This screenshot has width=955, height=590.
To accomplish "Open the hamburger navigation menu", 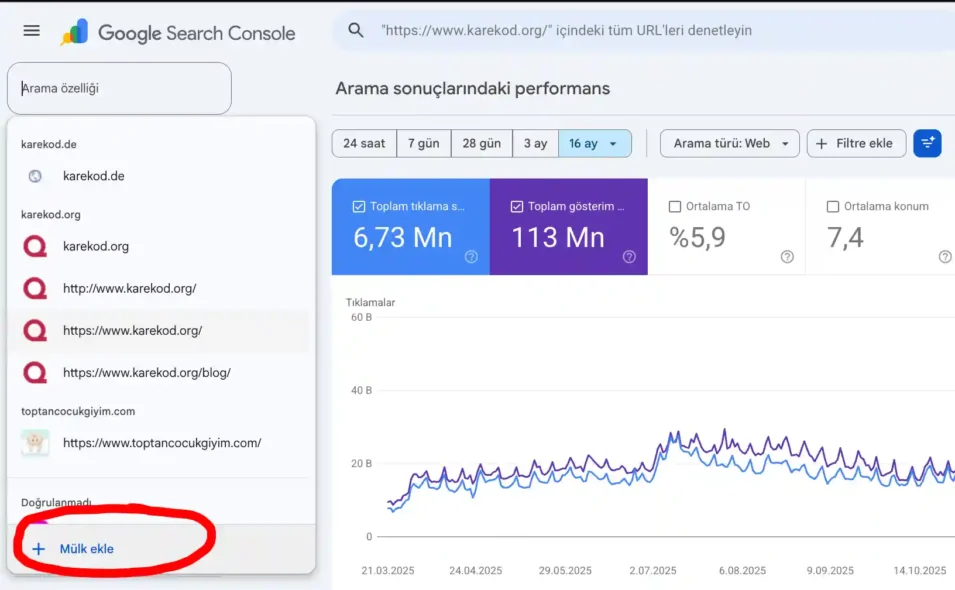I will point(31,30).
